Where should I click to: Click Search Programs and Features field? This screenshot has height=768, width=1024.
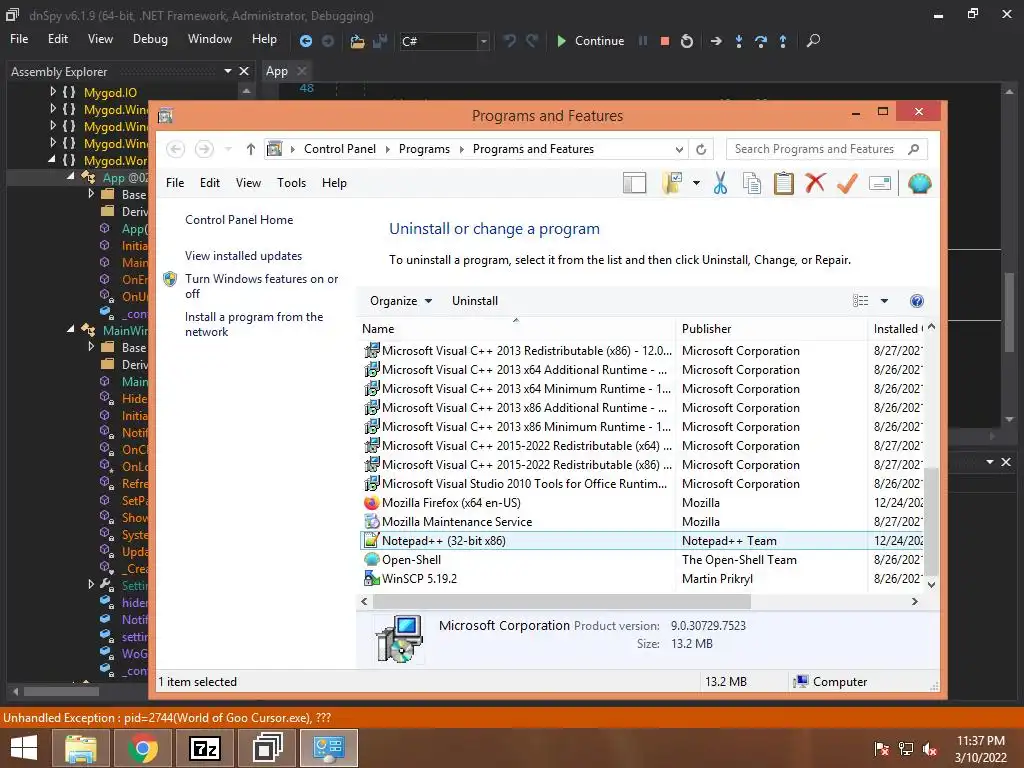826,149
